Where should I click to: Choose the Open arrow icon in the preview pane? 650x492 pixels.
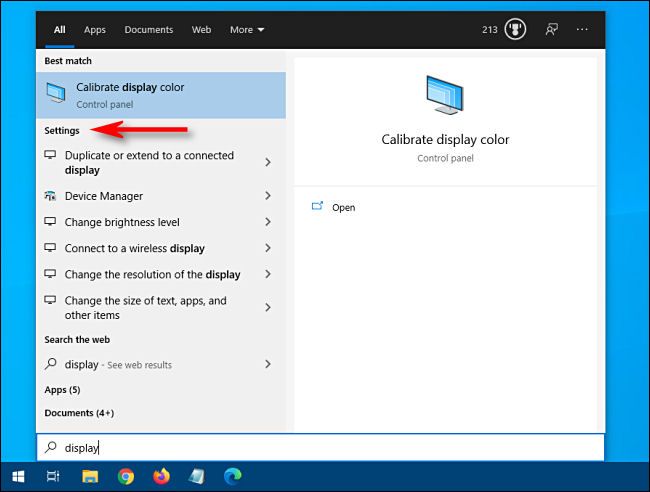pyautogui.click(x=317, y=206)
